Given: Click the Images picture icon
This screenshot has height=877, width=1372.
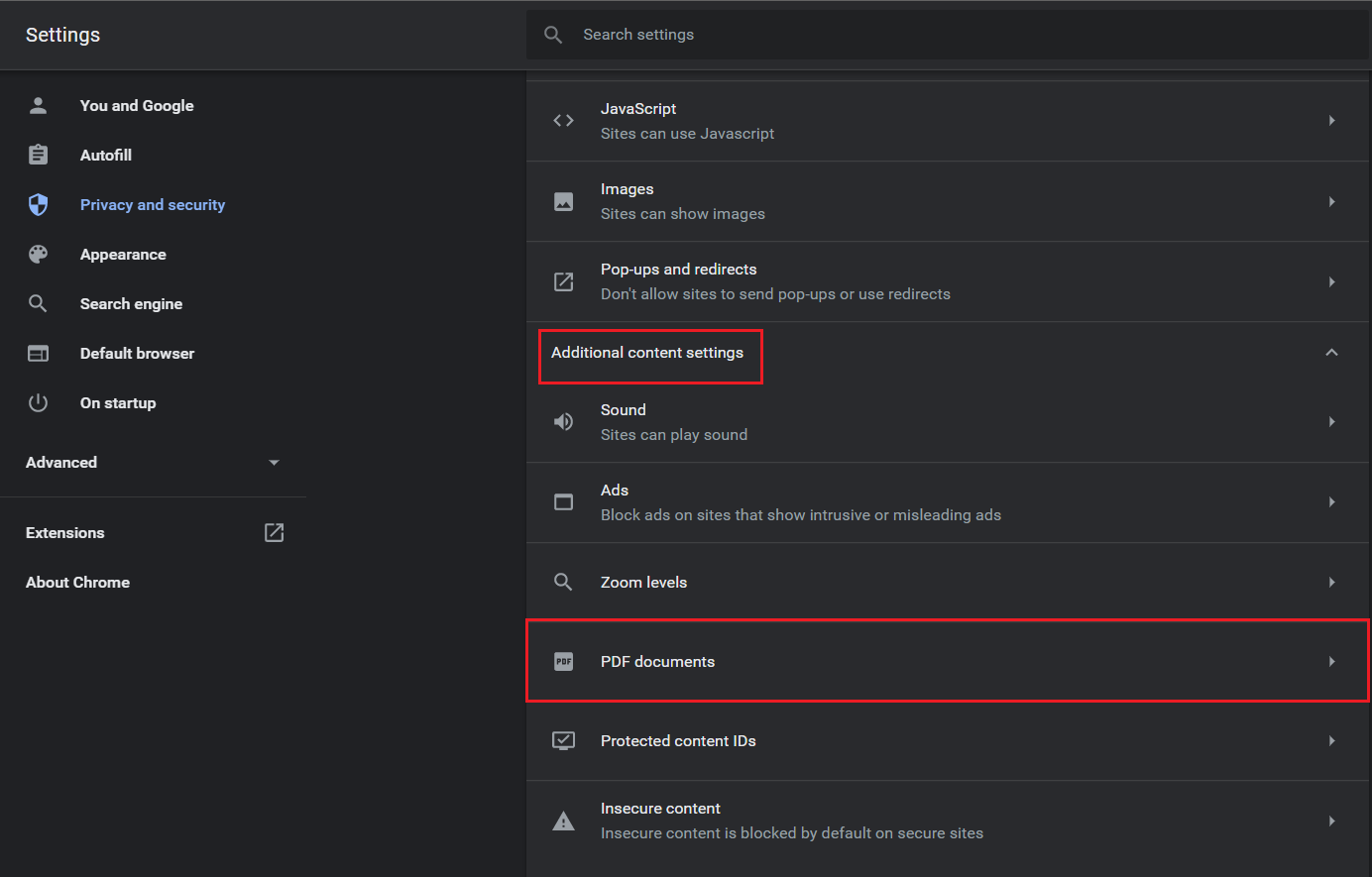Looking at the screenshot, I should 563,202.
